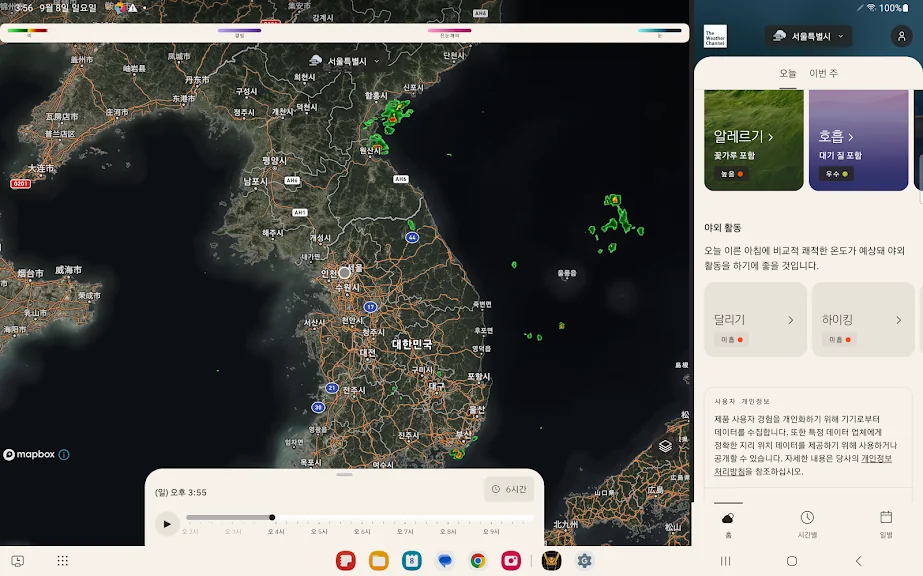Jump to the 오 8시 timeline tick

[448, 531]
